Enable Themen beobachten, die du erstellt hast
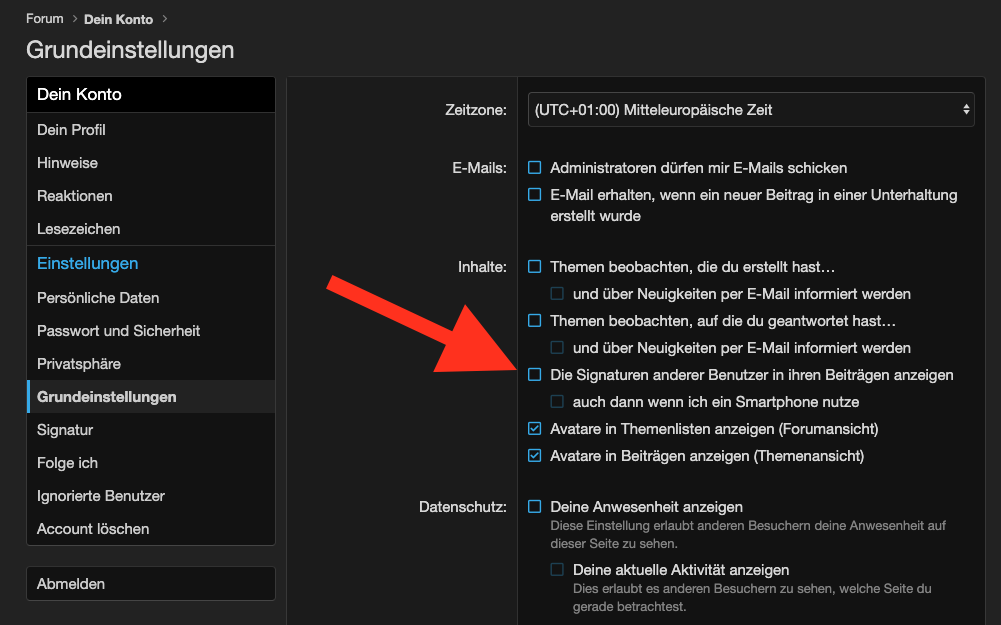 tap(534, 267)
